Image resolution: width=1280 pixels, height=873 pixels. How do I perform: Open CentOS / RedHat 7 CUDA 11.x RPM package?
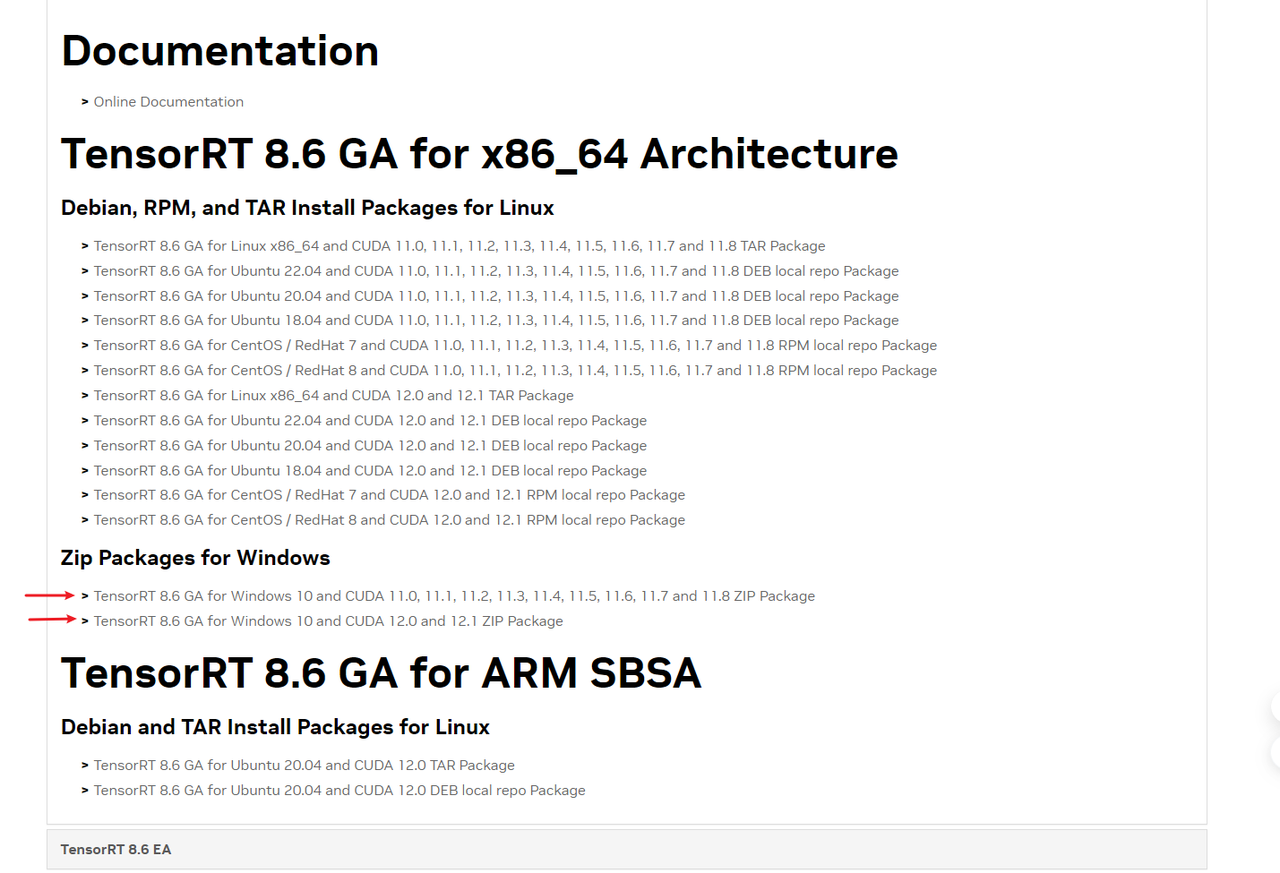click(515, 345)
